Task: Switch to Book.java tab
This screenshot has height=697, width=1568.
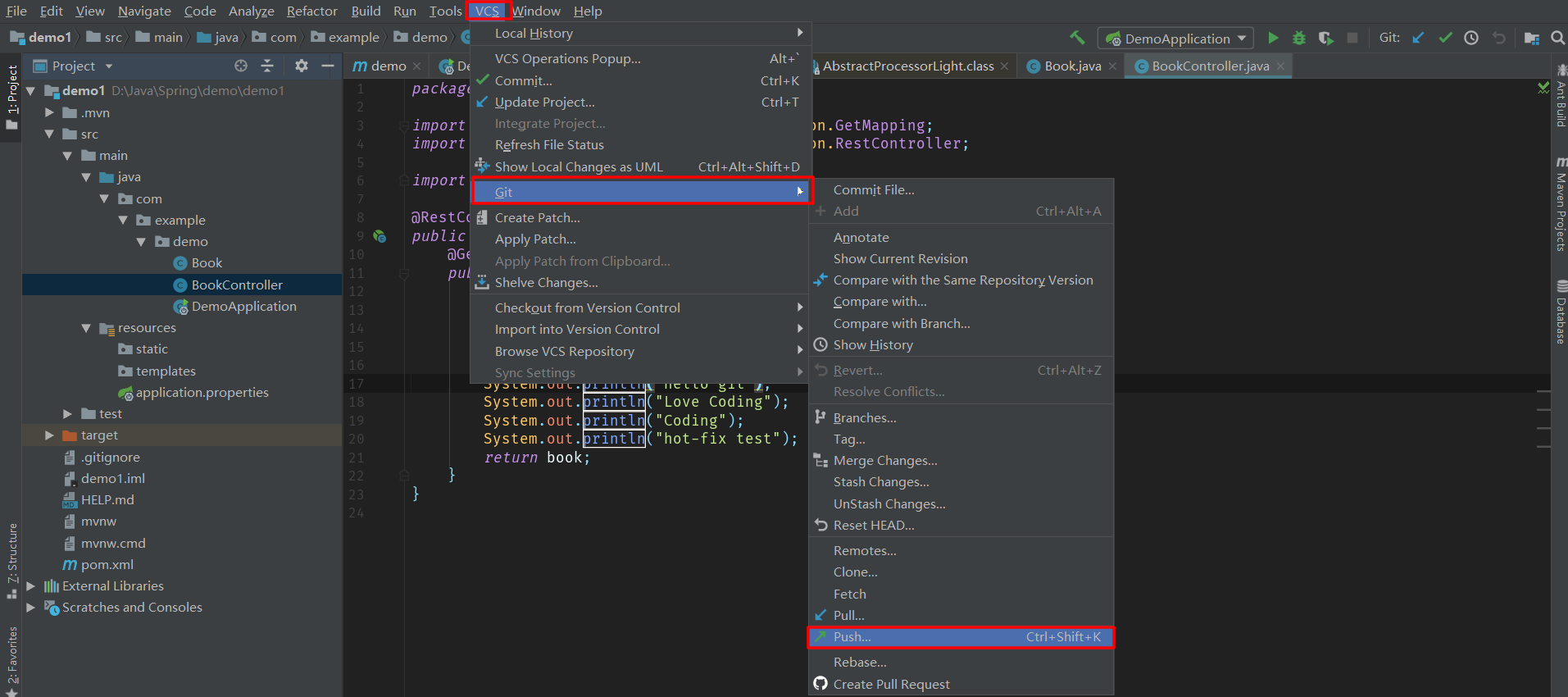Action: pyautogui.click(x=1072, y=66)
